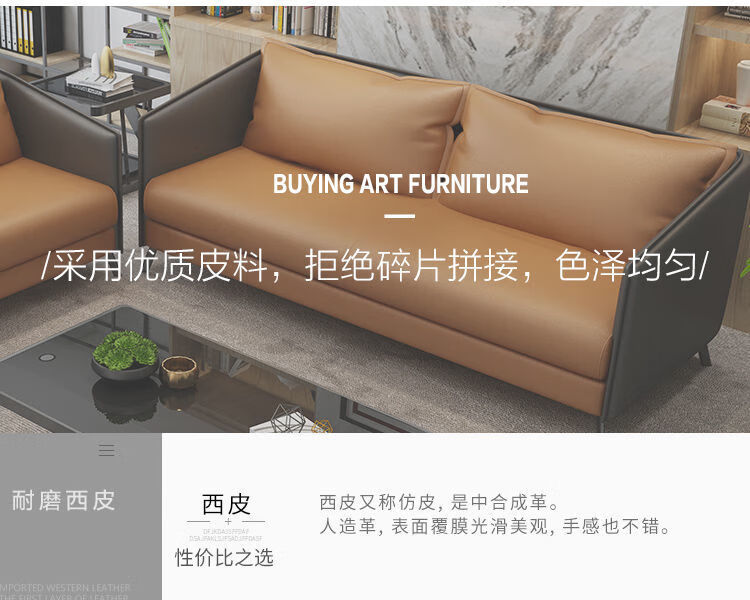Click the yellow binders on the shelf

[x=25, y=31]
